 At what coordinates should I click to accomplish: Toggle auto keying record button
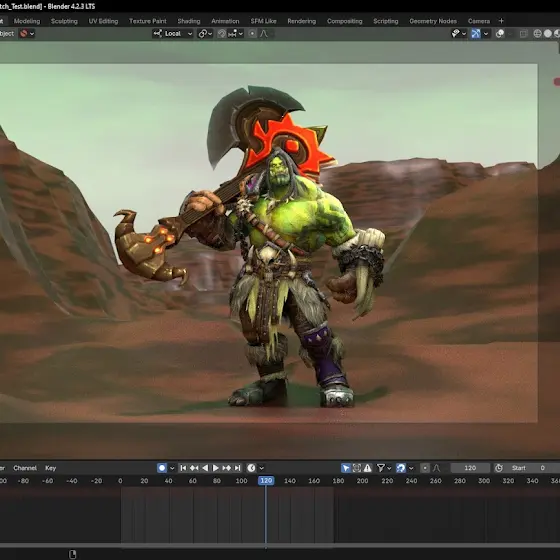(162, 468)
